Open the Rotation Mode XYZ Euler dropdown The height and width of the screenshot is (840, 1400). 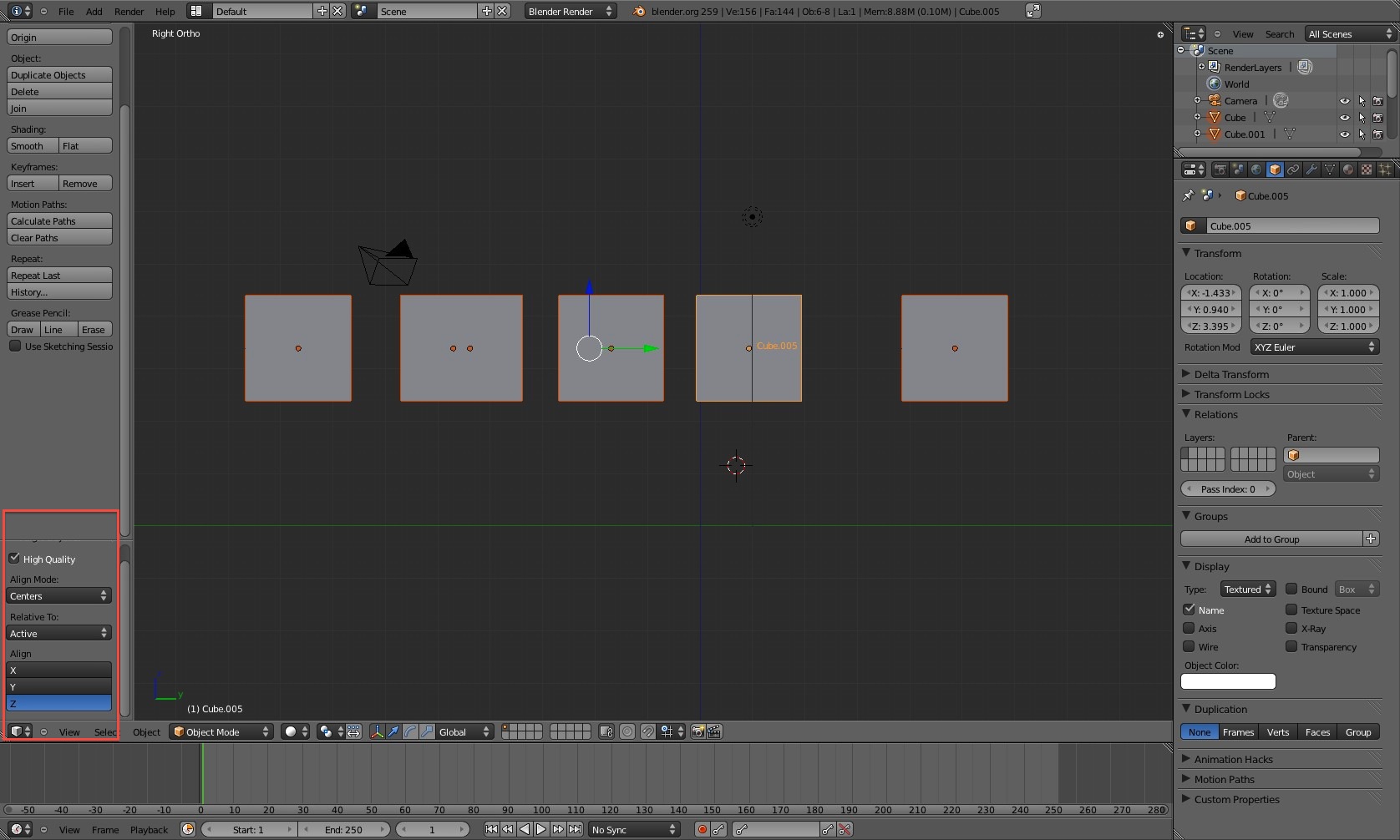tap(1315, 347)
